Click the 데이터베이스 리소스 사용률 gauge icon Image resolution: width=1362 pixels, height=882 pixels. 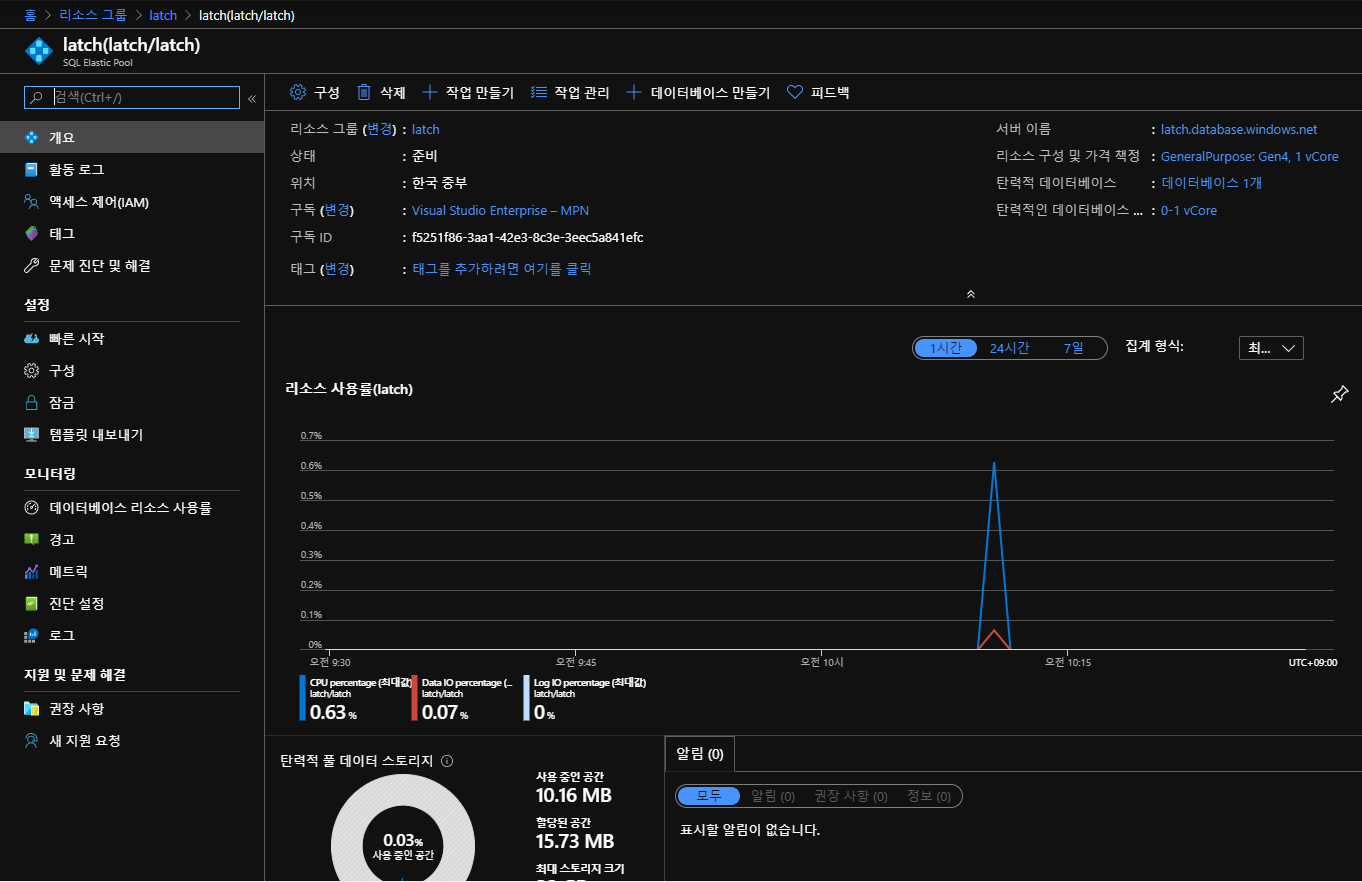[32, 508]
